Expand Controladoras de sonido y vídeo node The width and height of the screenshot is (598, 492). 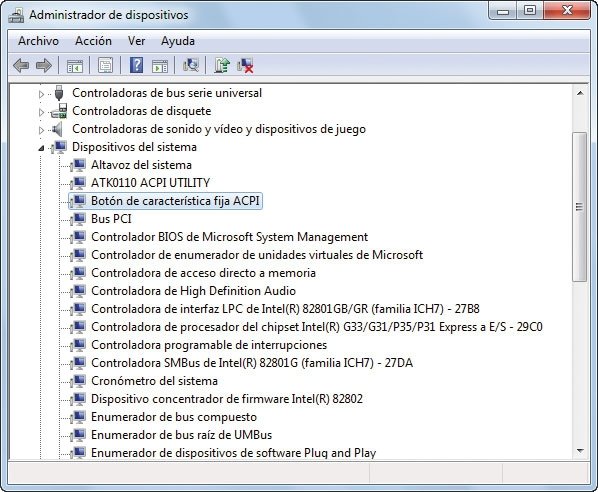coord(41,130)
